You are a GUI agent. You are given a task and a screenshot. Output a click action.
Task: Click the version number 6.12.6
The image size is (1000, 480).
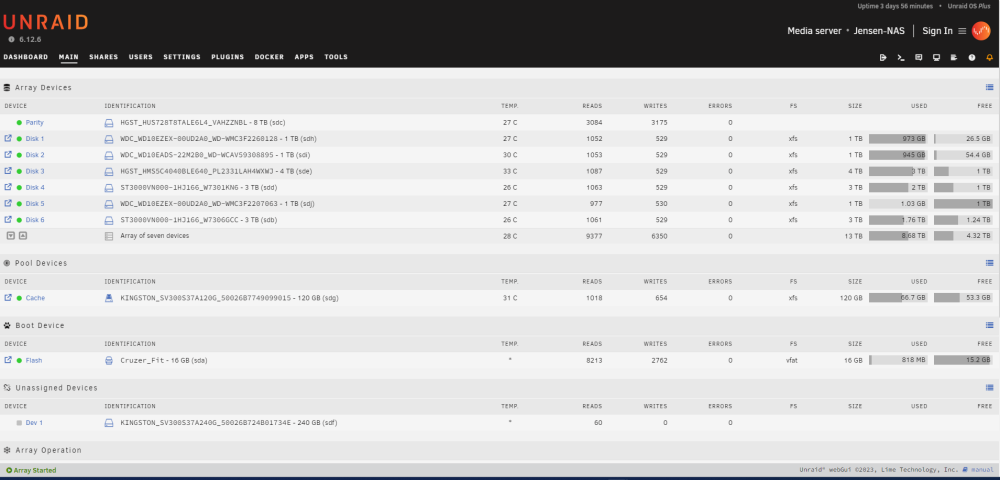30,40
